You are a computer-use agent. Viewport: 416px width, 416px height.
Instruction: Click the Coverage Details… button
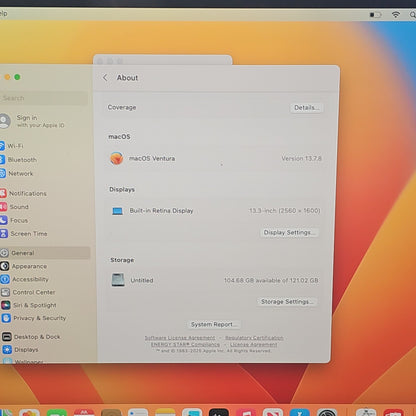[x=306, y=108]
